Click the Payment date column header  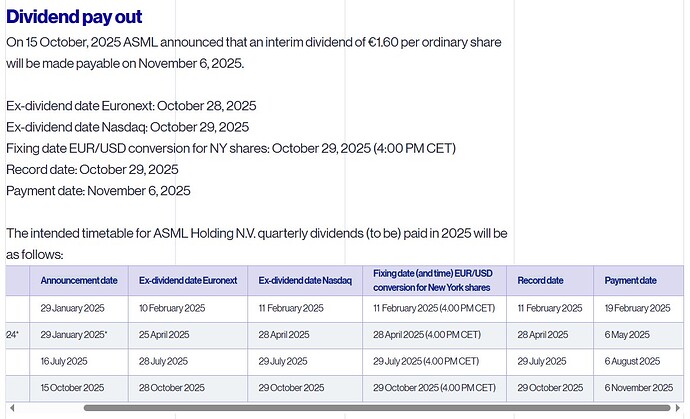(630, 281)
